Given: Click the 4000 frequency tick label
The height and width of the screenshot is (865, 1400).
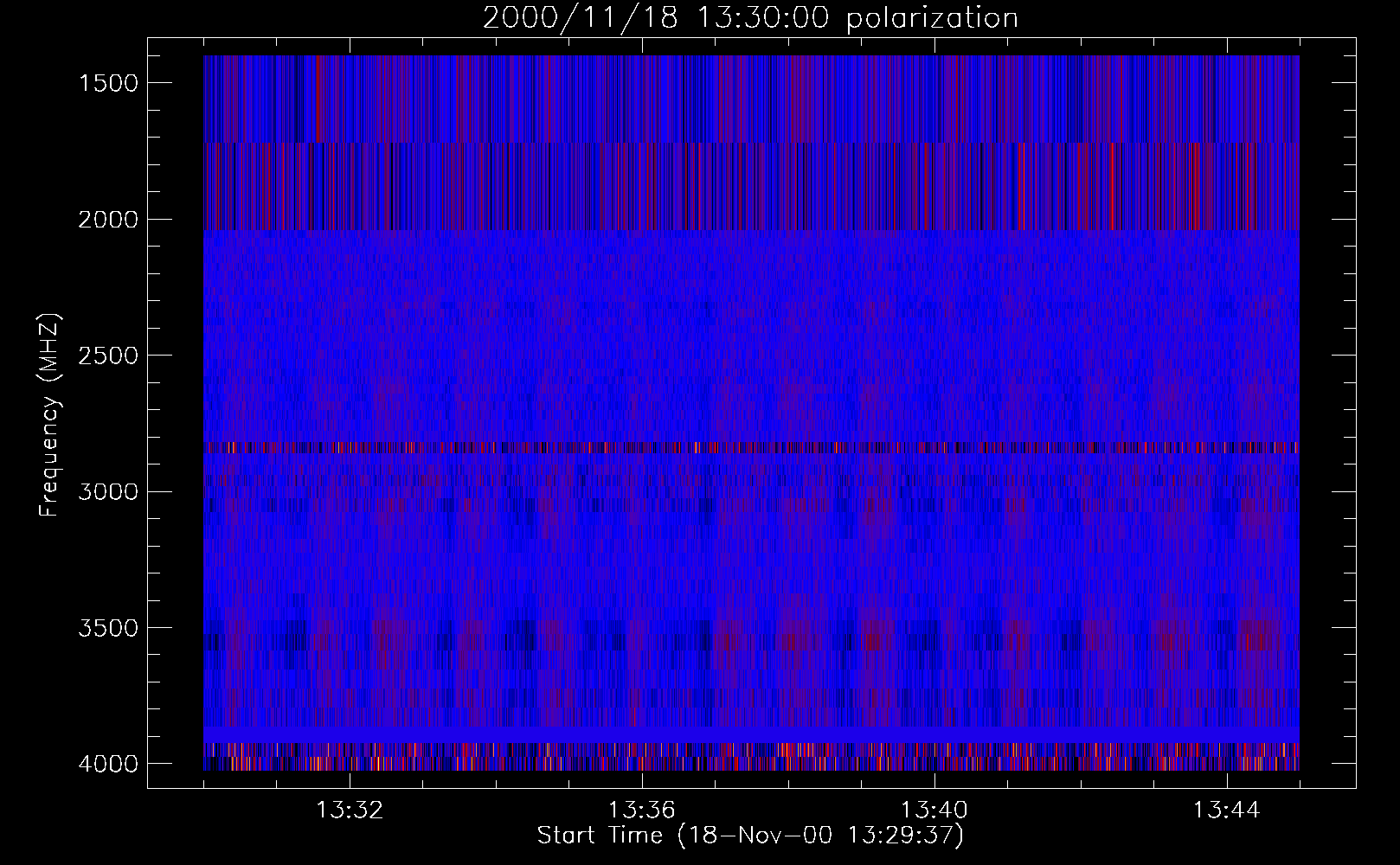Looking at the screenshot, I should tap(108, 764).
